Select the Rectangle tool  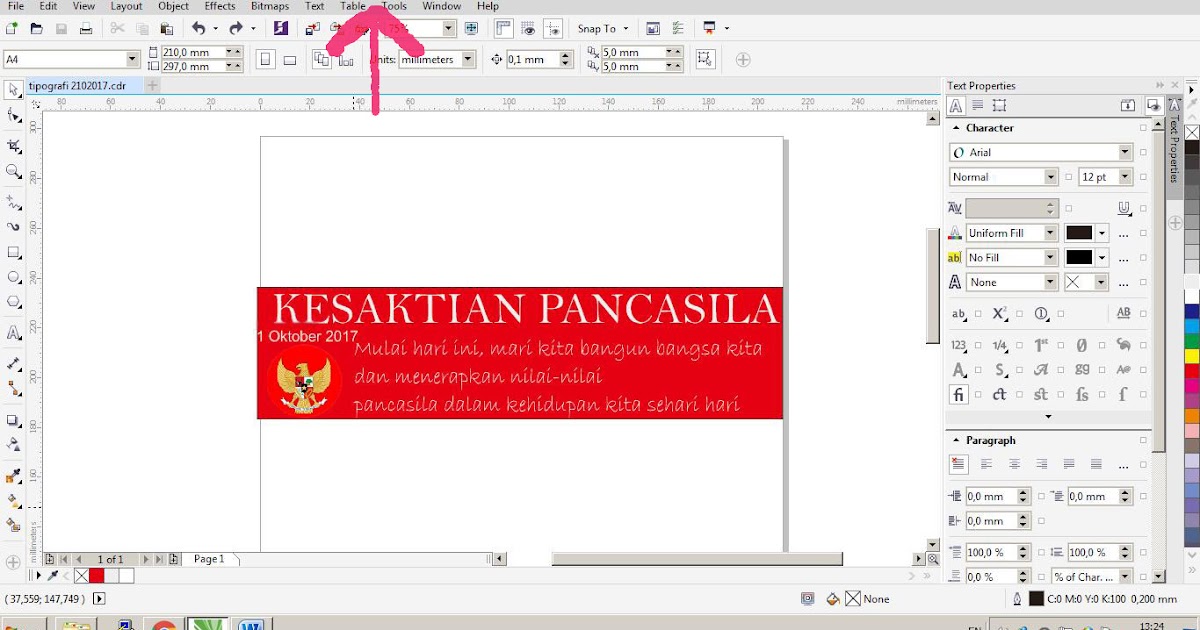click(x=13, y=252)
